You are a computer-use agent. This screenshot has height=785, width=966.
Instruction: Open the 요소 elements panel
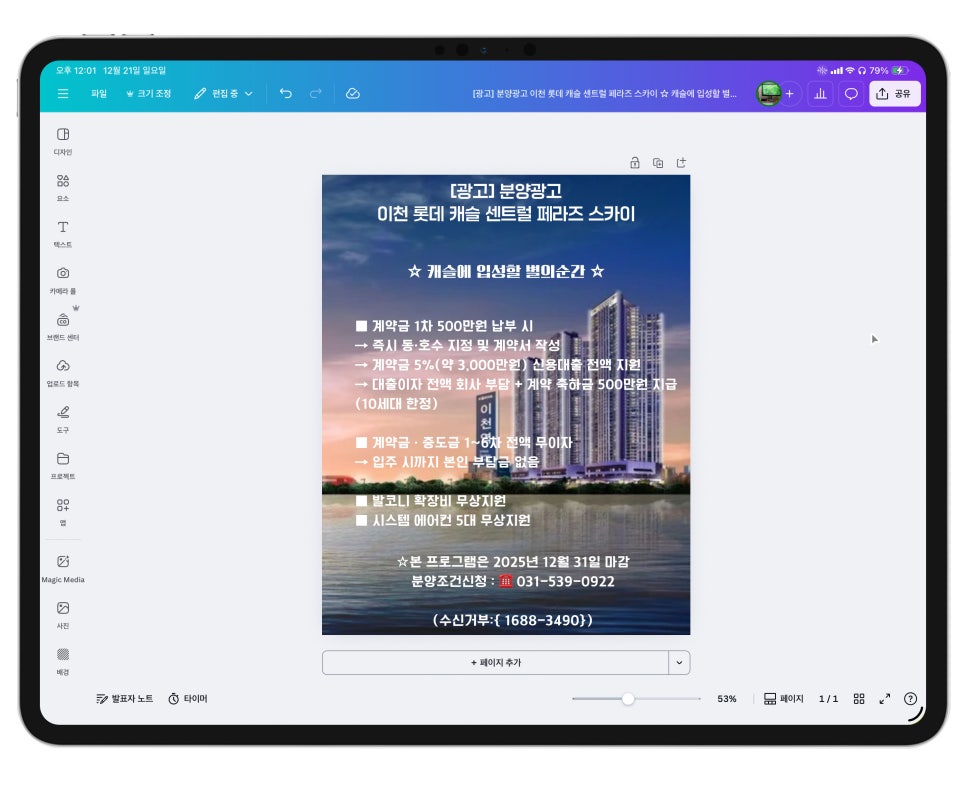tap(63, 187)
